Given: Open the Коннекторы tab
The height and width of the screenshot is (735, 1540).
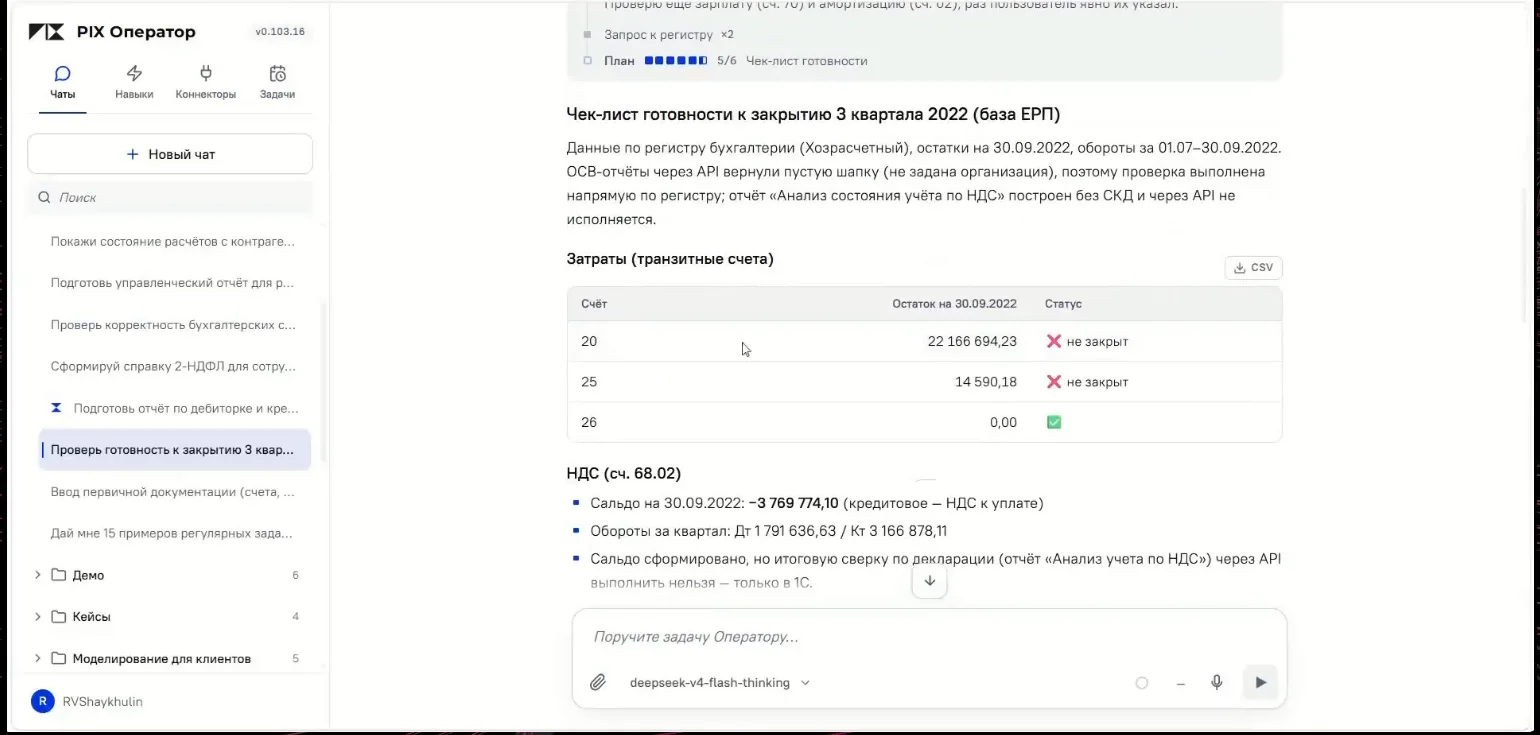Looking at the screenshot, I should coord(206,83).
